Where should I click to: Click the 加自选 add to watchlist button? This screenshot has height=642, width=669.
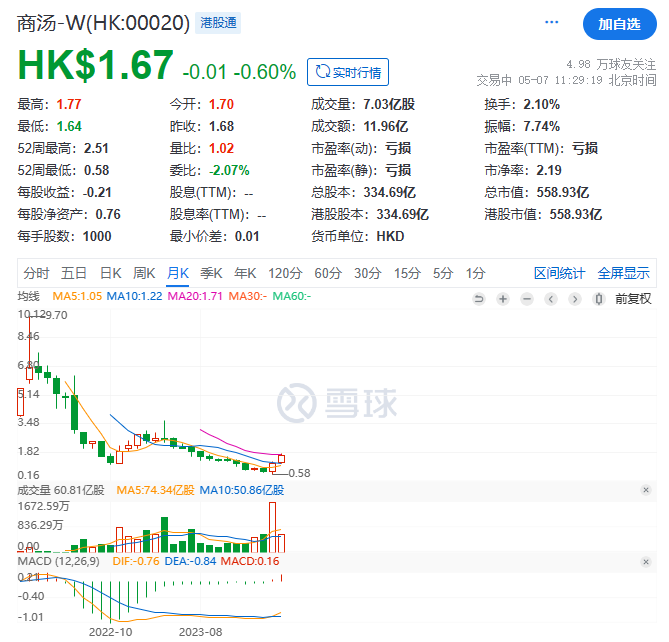click(x=620, y=24)
